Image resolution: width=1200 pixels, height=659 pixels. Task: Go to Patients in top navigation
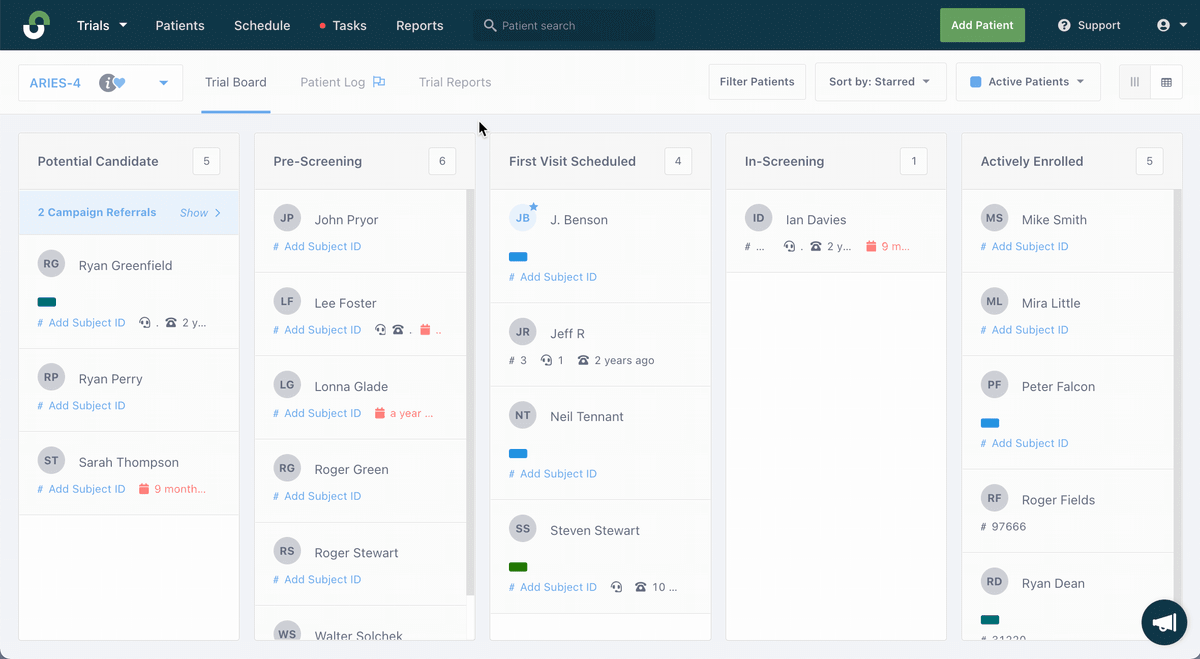tap(180, 25)
